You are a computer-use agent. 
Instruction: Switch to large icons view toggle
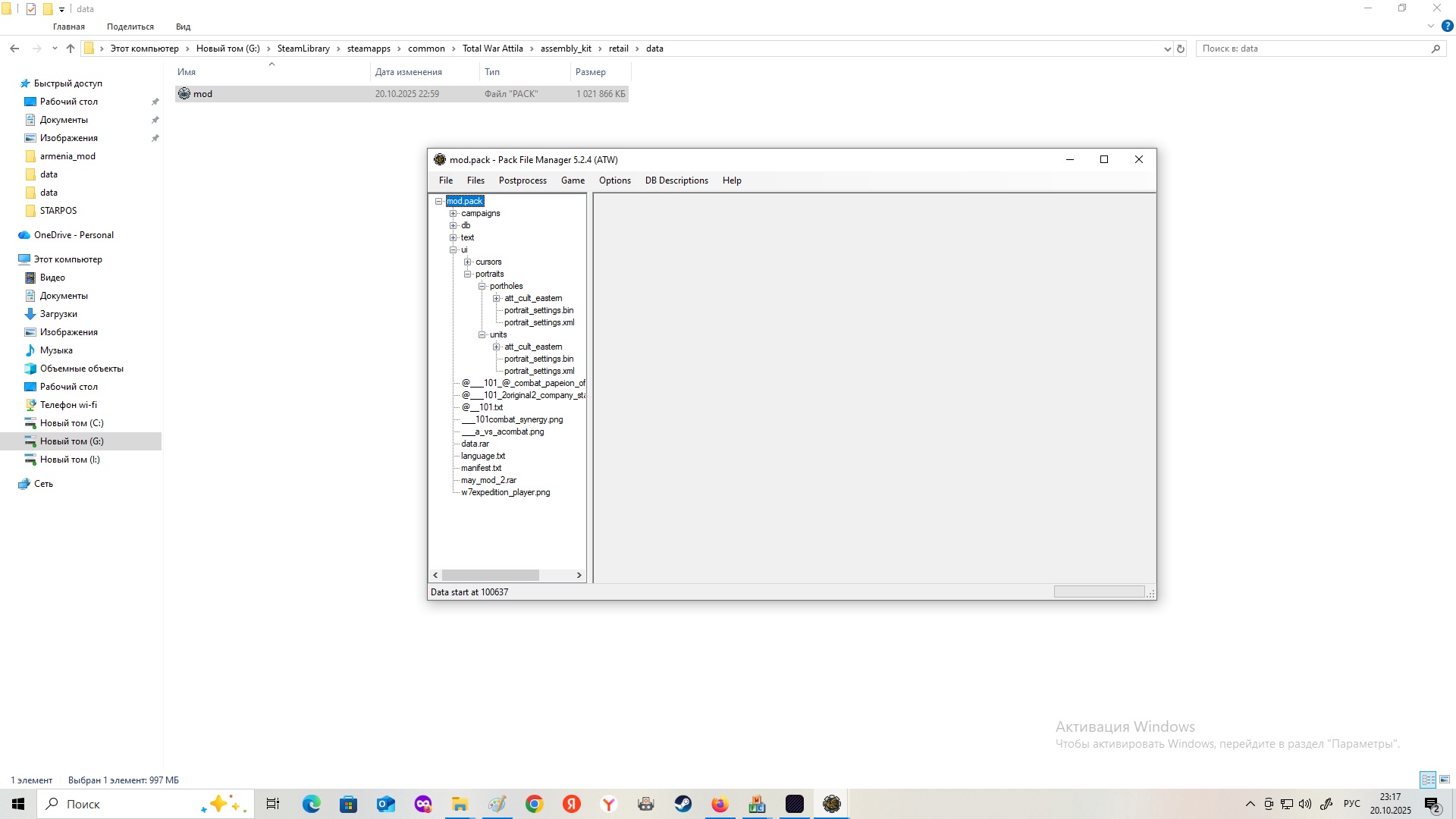tap(1445, 780)
